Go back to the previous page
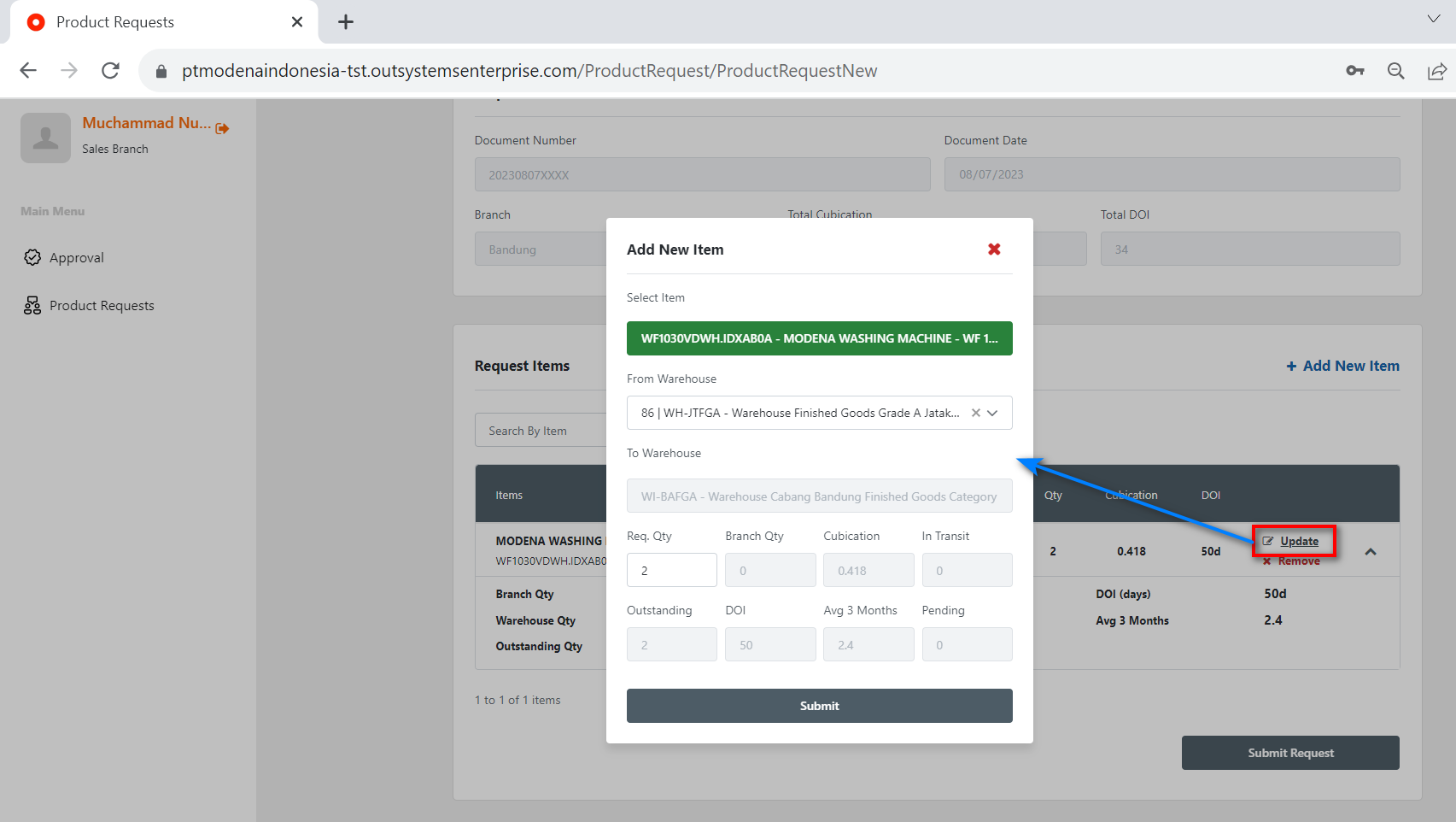This screenshot has width=1456, height=822. 28,71
